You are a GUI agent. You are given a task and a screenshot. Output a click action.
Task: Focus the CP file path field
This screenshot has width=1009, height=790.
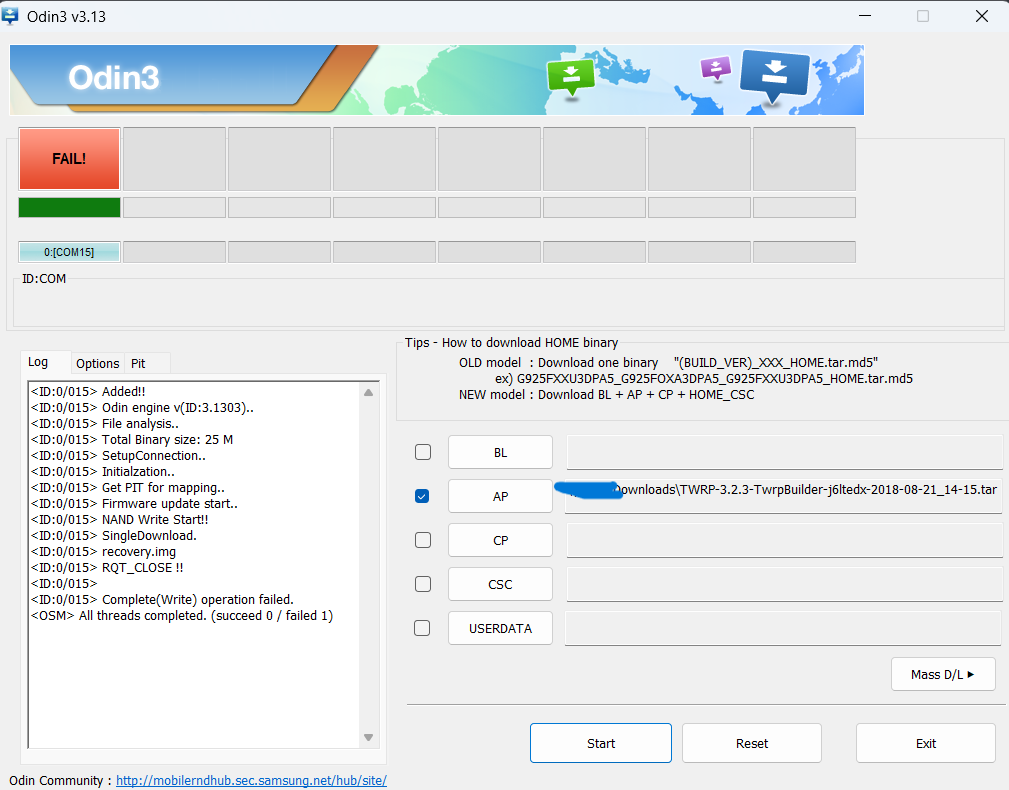point(784,540)
